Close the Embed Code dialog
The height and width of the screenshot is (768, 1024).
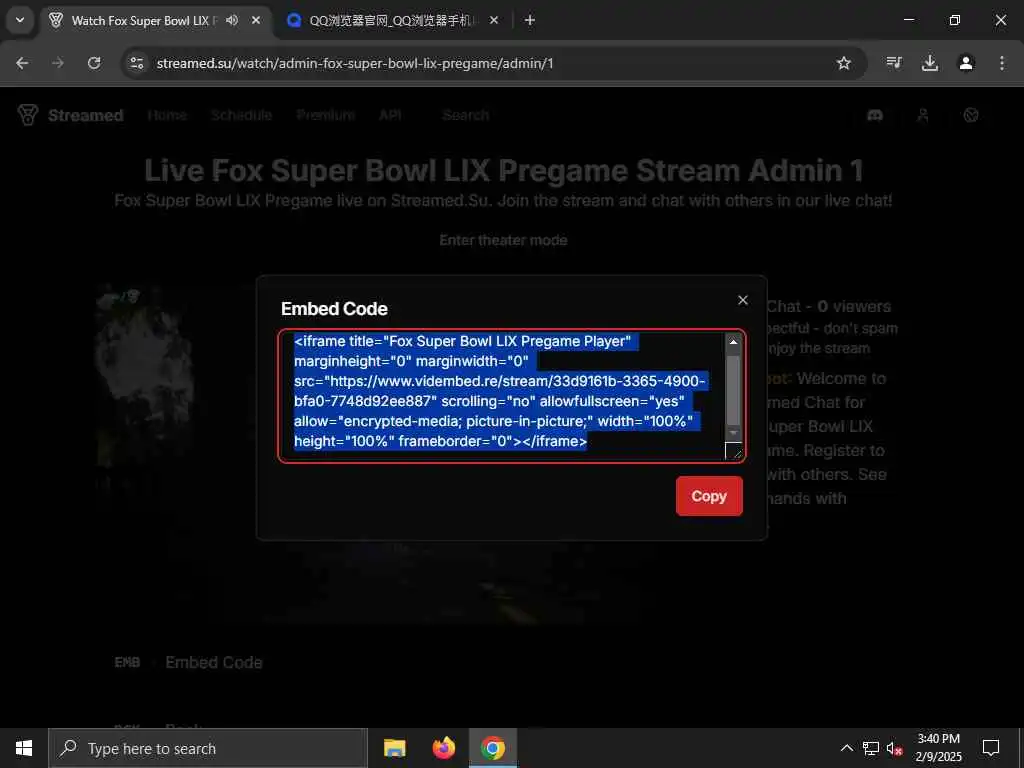point(743,300)
